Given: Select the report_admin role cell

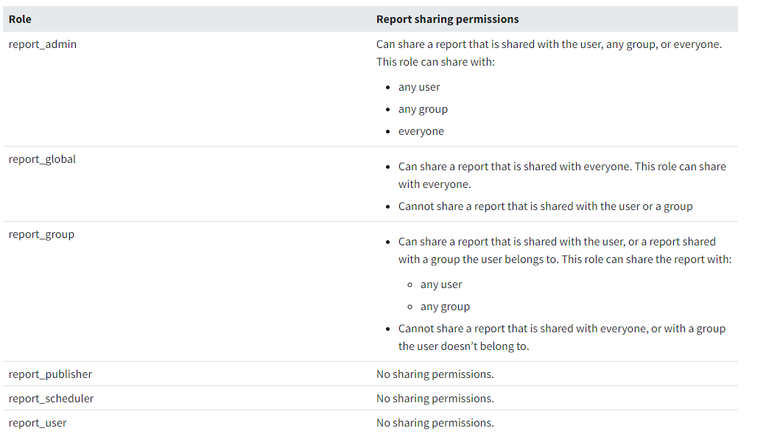Looking at the screenshot, I should (42, 44).
